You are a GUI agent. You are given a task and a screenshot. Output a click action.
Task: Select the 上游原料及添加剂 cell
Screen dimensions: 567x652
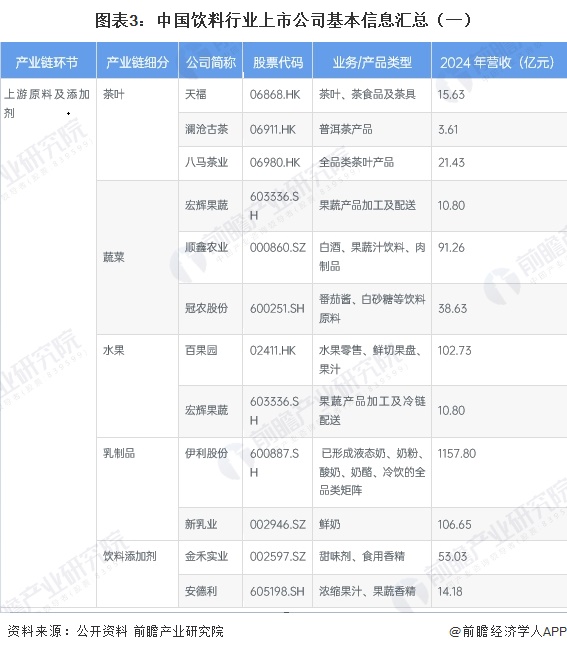pyautogui.click(x=48, y=343)
